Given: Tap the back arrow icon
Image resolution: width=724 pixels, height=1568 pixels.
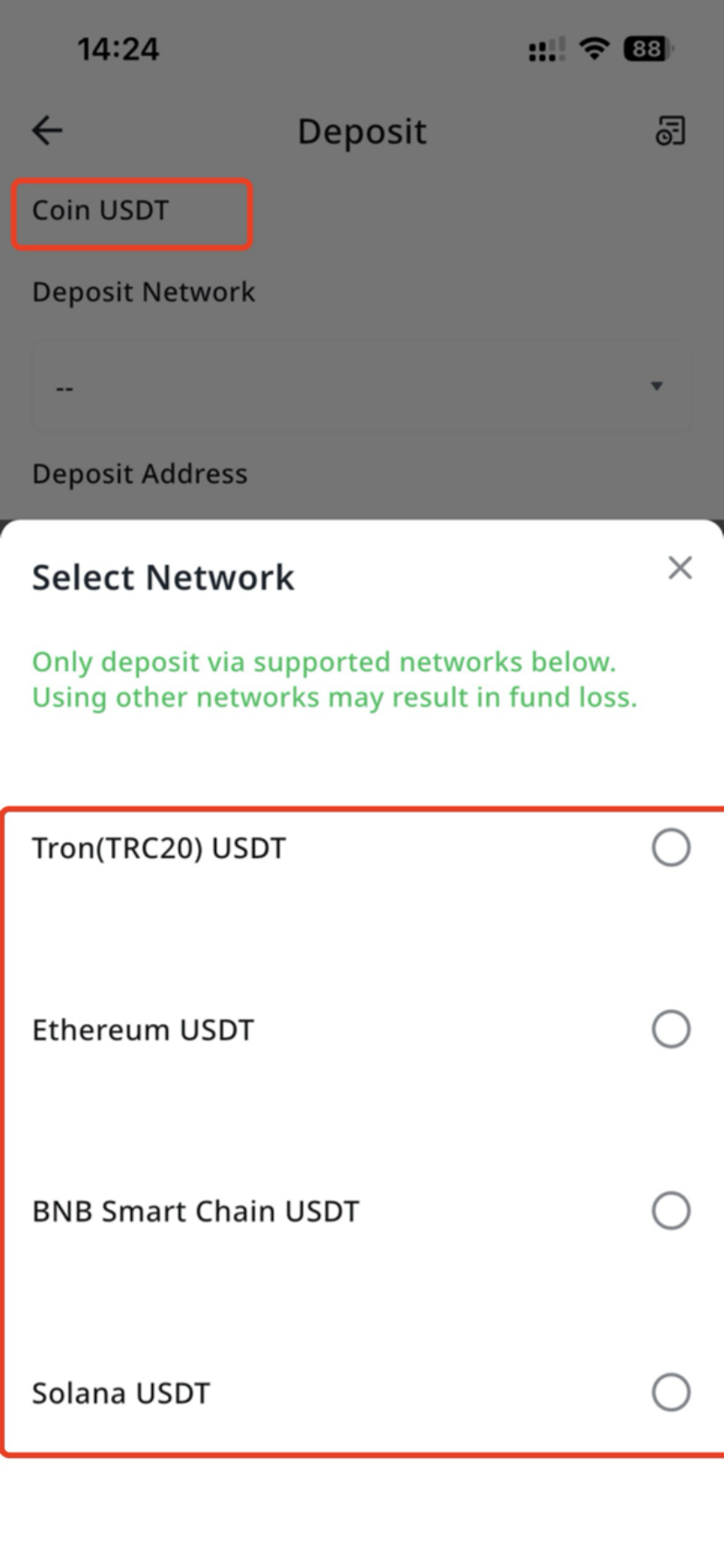Looking at the screenshot, I should (47, 131).
